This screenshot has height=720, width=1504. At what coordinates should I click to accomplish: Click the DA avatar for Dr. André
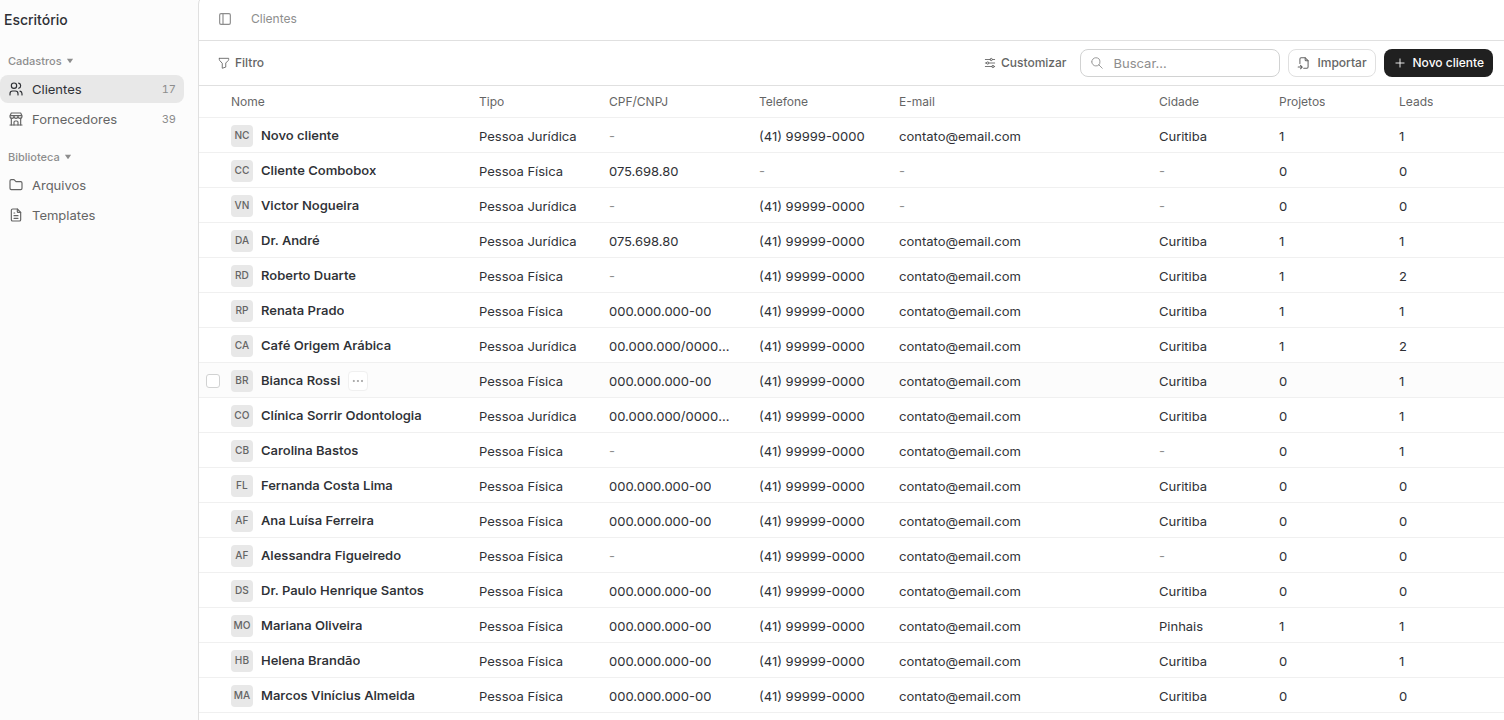click(x=242, y=240)
